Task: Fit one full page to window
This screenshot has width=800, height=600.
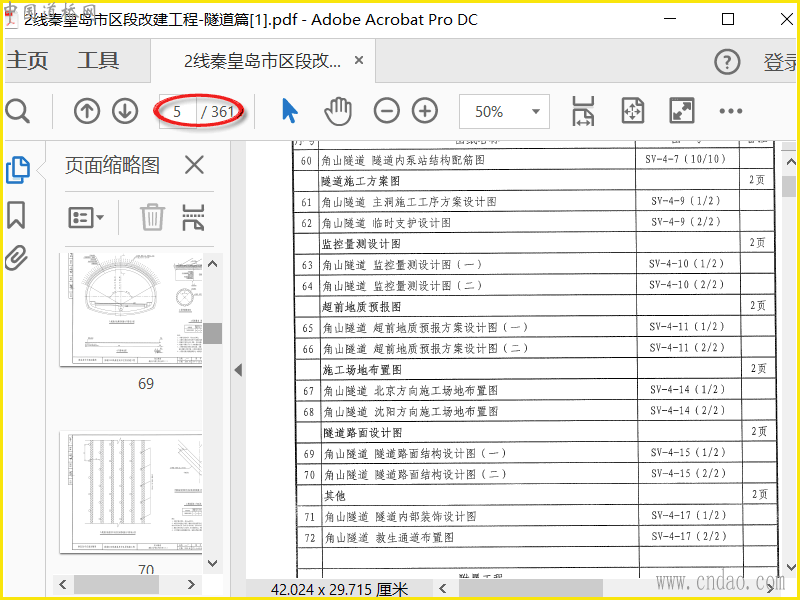Action: 633,111
